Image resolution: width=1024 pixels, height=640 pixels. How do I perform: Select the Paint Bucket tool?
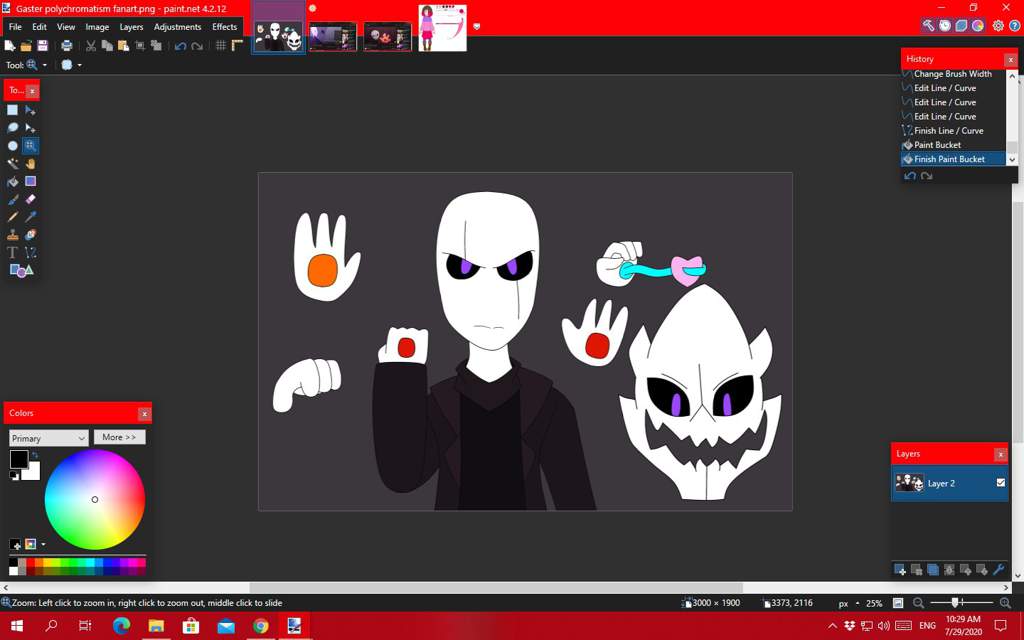[12, 182]
